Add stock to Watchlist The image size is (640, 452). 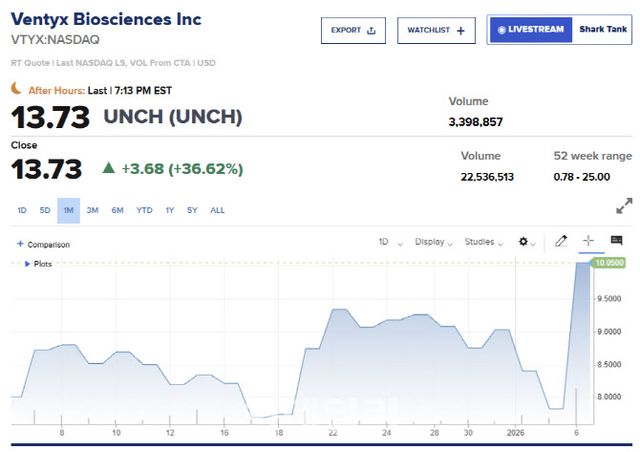pos(436,30)
